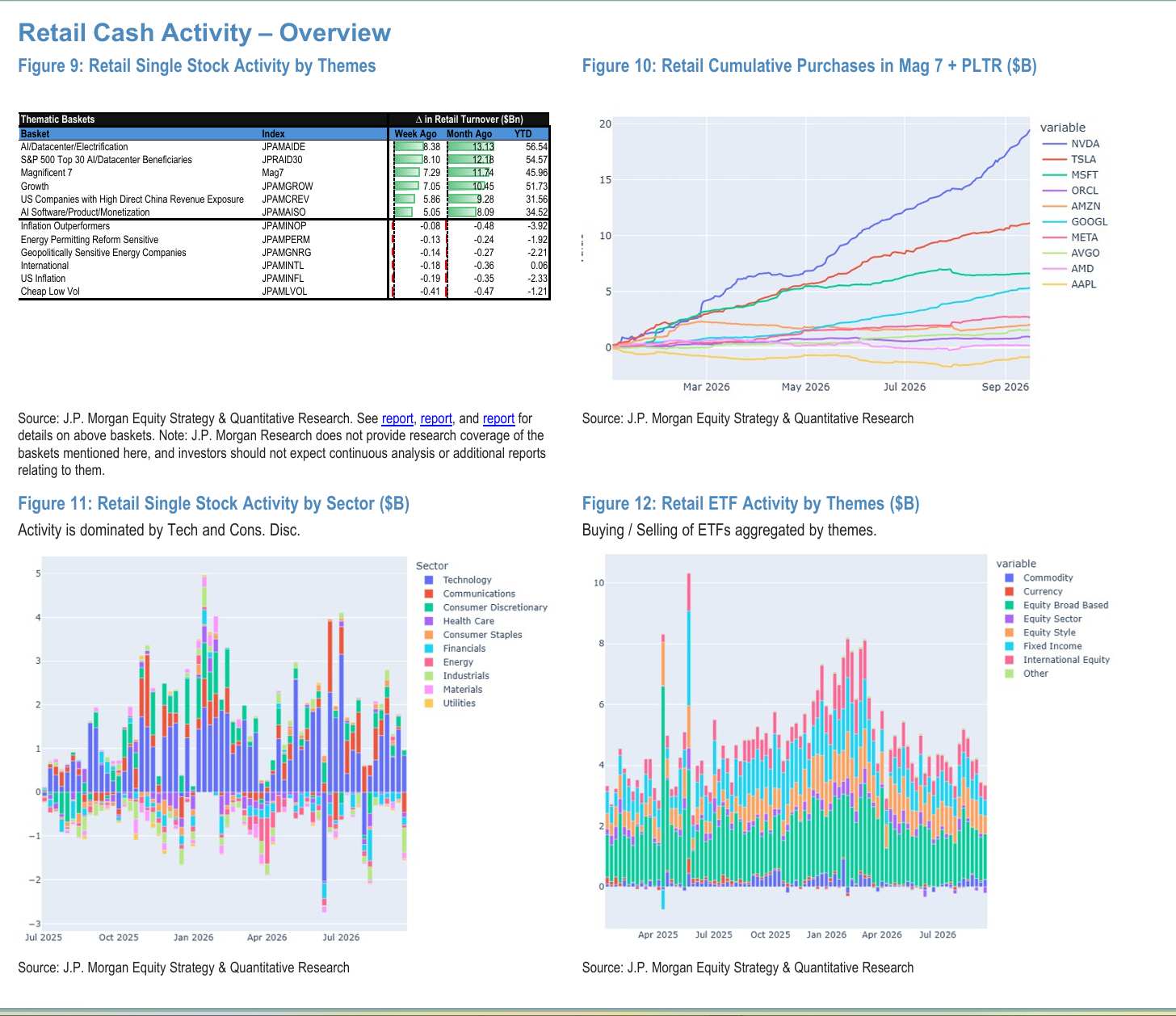1176x1016 pixels.
Task: Click the Figure 12 heading on ETF activity
Action: pos(751,504)
